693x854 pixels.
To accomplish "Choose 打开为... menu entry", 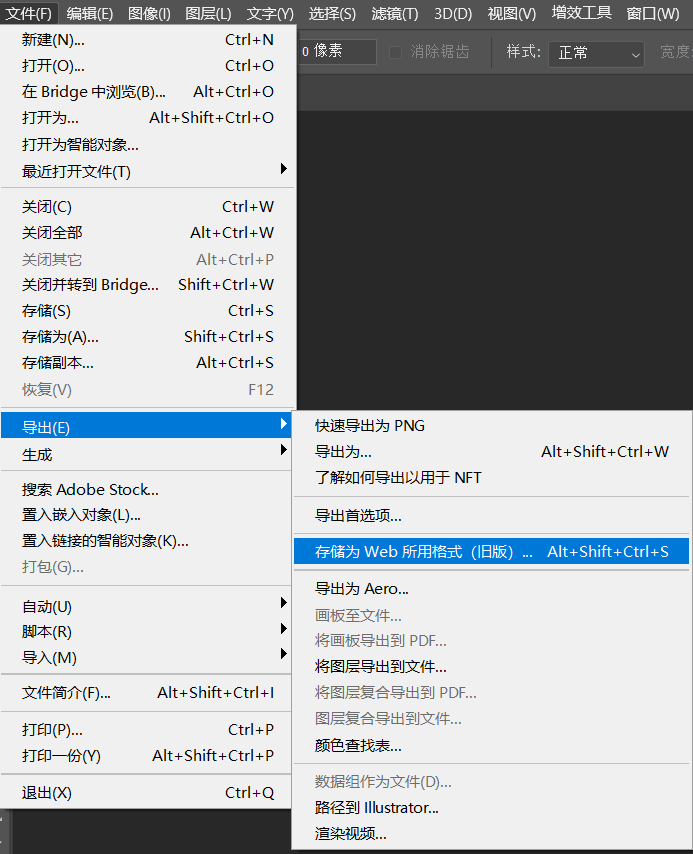I will (x=148, y=118).
